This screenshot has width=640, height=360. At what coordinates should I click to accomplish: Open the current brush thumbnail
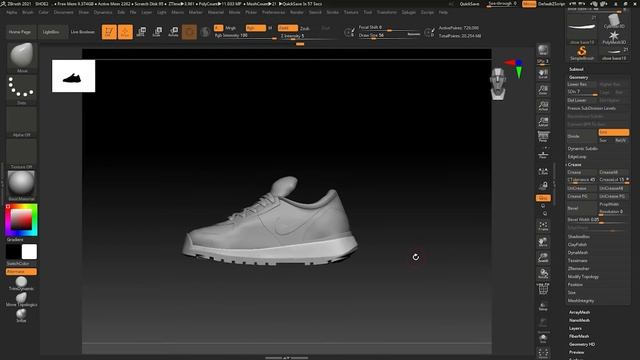22,57
